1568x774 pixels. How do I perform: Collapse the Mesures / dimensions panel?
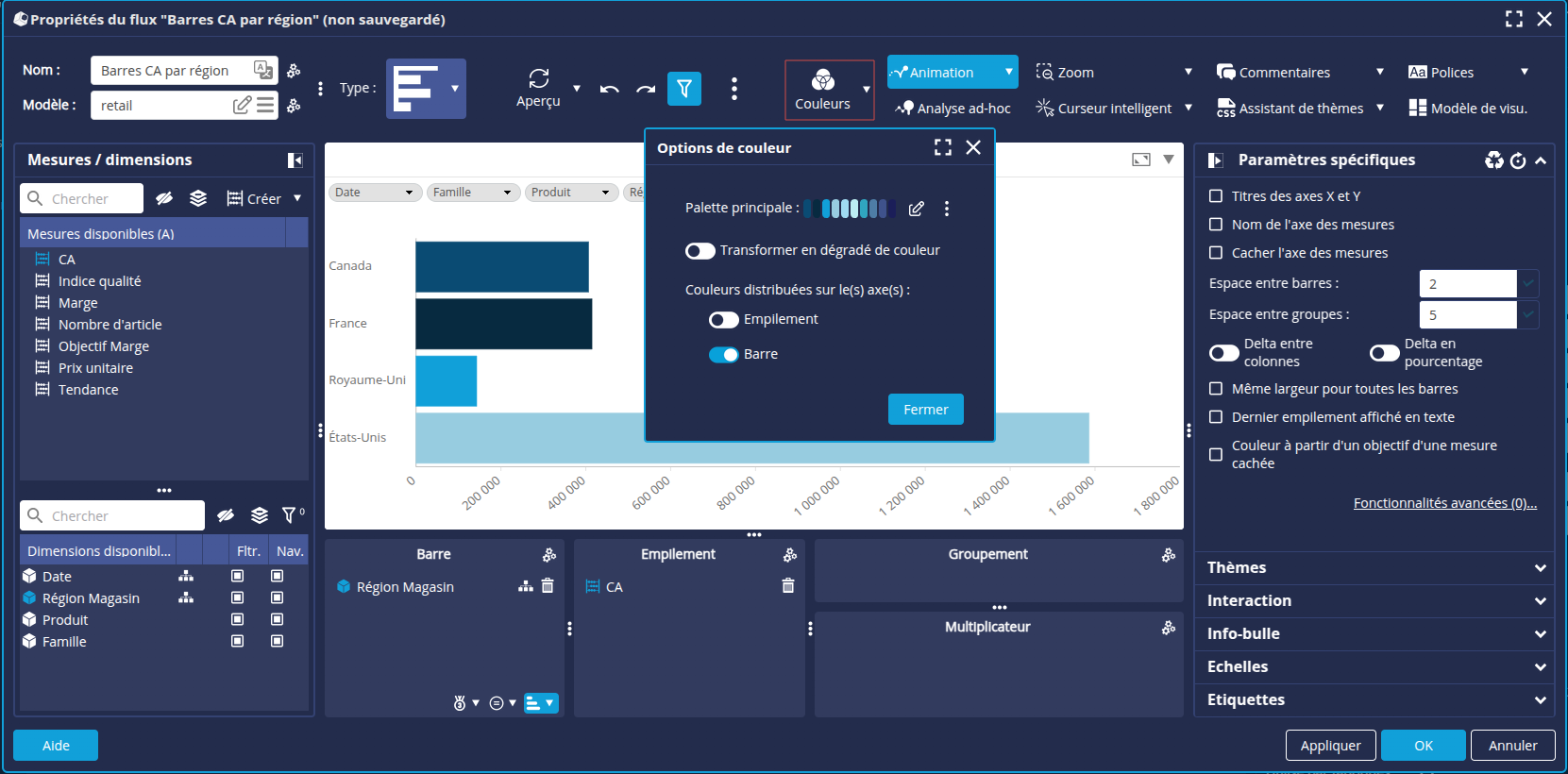coord(295,160)
